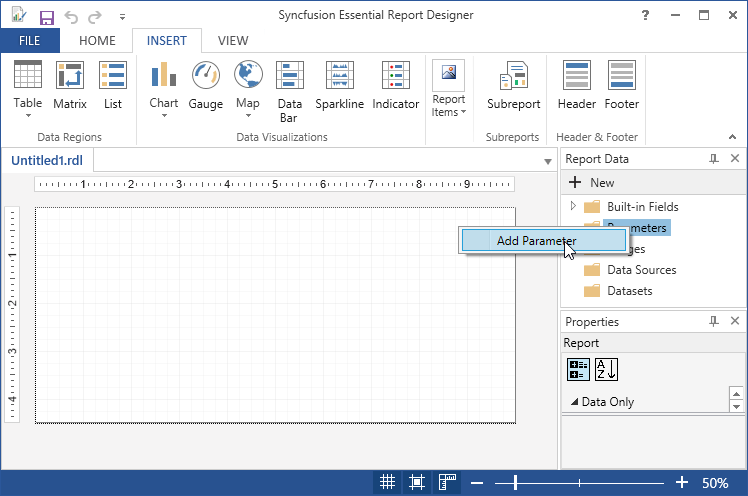Open the FILE tab
The width and height of the screenshot is (748, 496).
tap(30, 41)
